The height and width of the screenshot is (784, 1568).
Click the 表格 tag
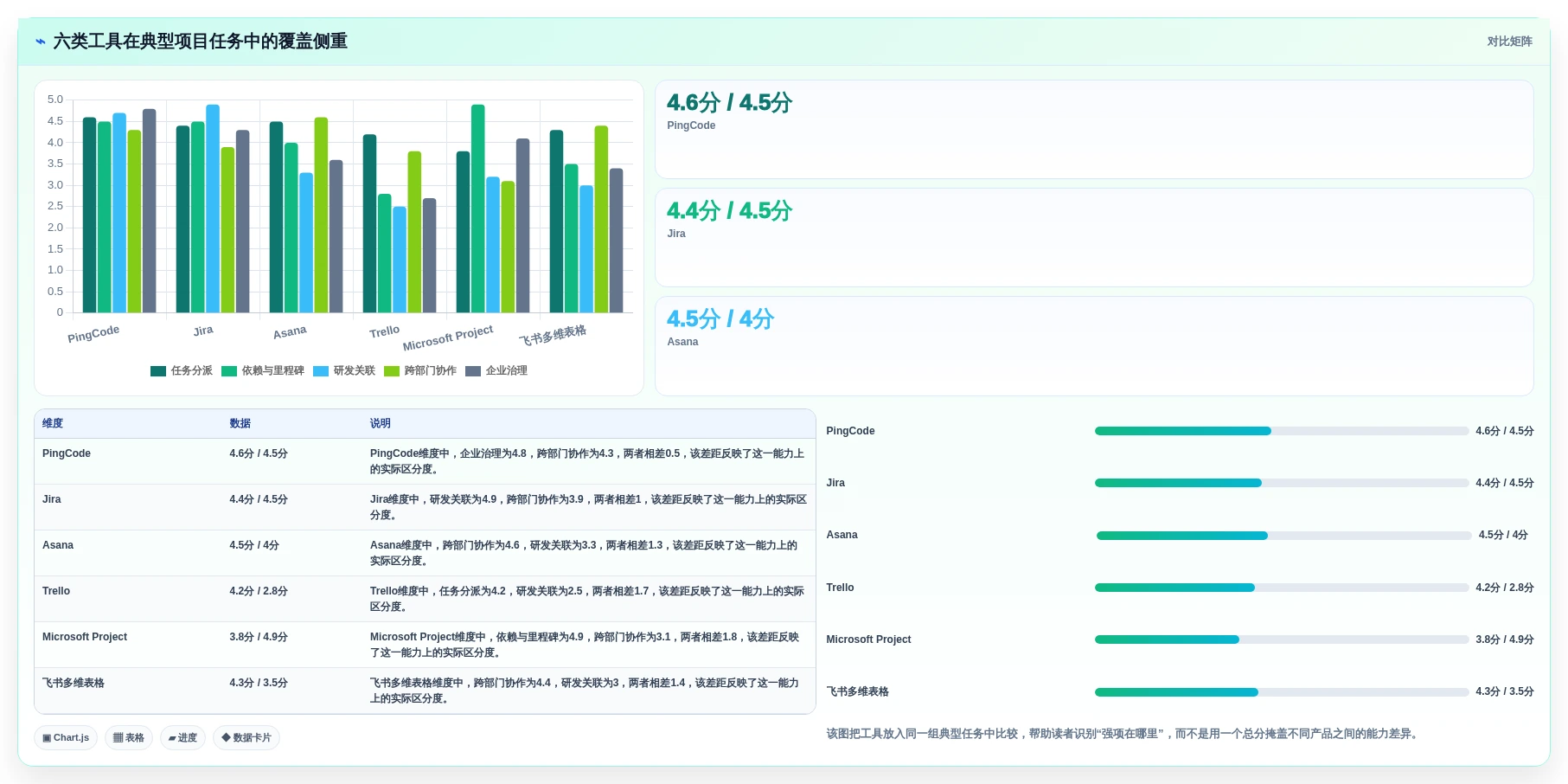129,738
